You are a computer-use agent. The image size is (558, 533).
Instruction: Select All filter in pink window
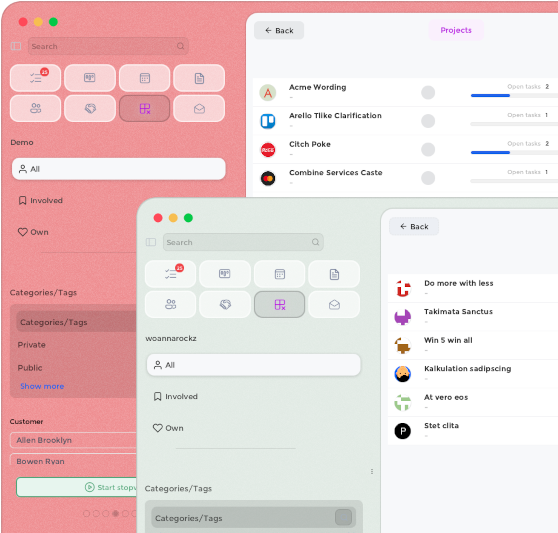[119, 169]
